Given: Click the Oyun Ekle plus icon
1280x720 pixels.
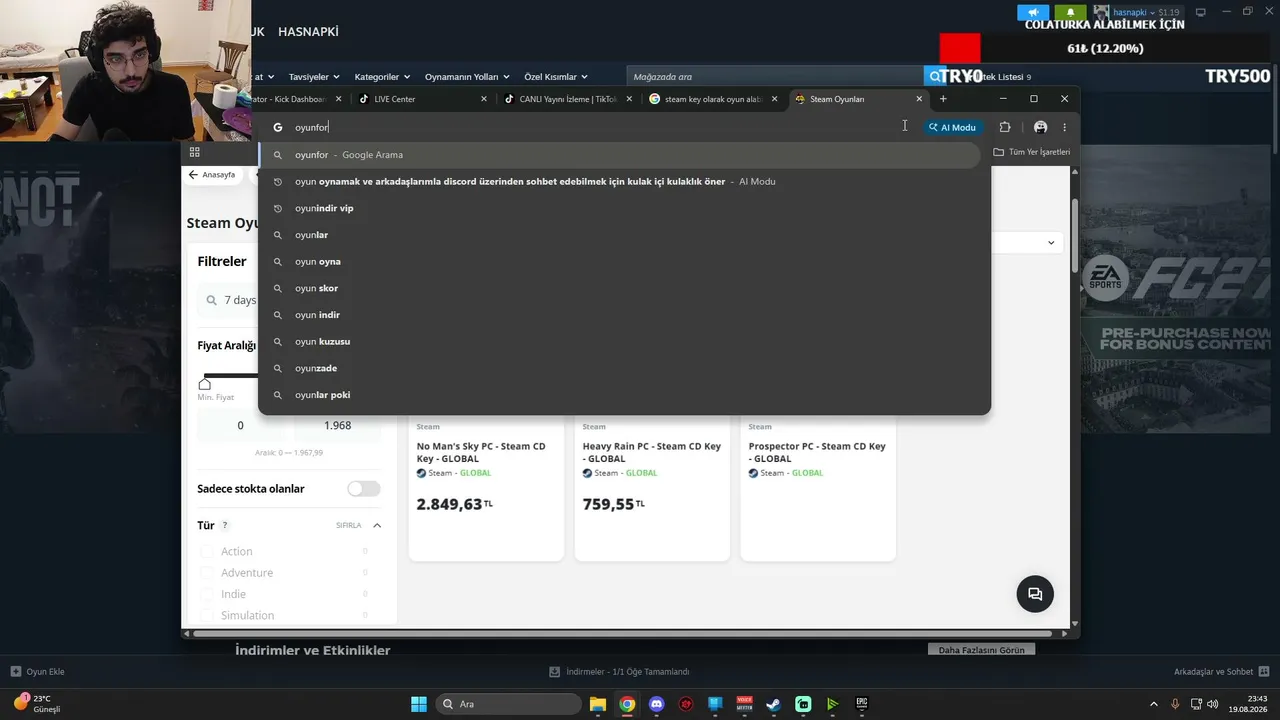Looking at the screenshot, I should tap(15, 672).
